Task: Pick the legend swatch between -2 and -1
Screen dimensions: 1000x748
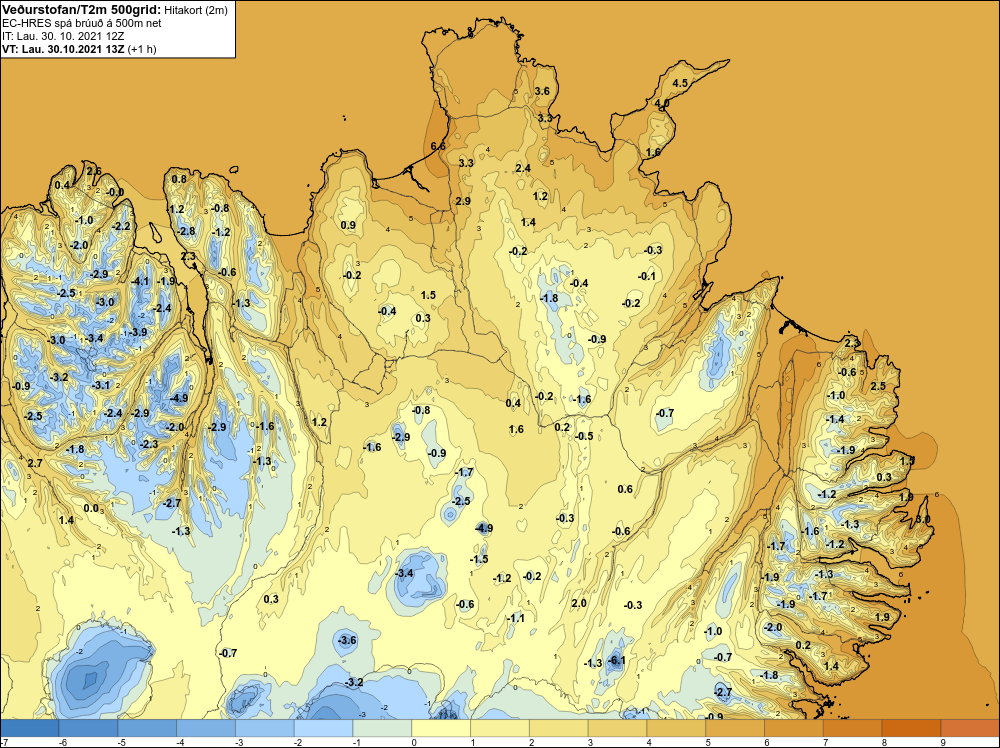Action: pos(324,728)
